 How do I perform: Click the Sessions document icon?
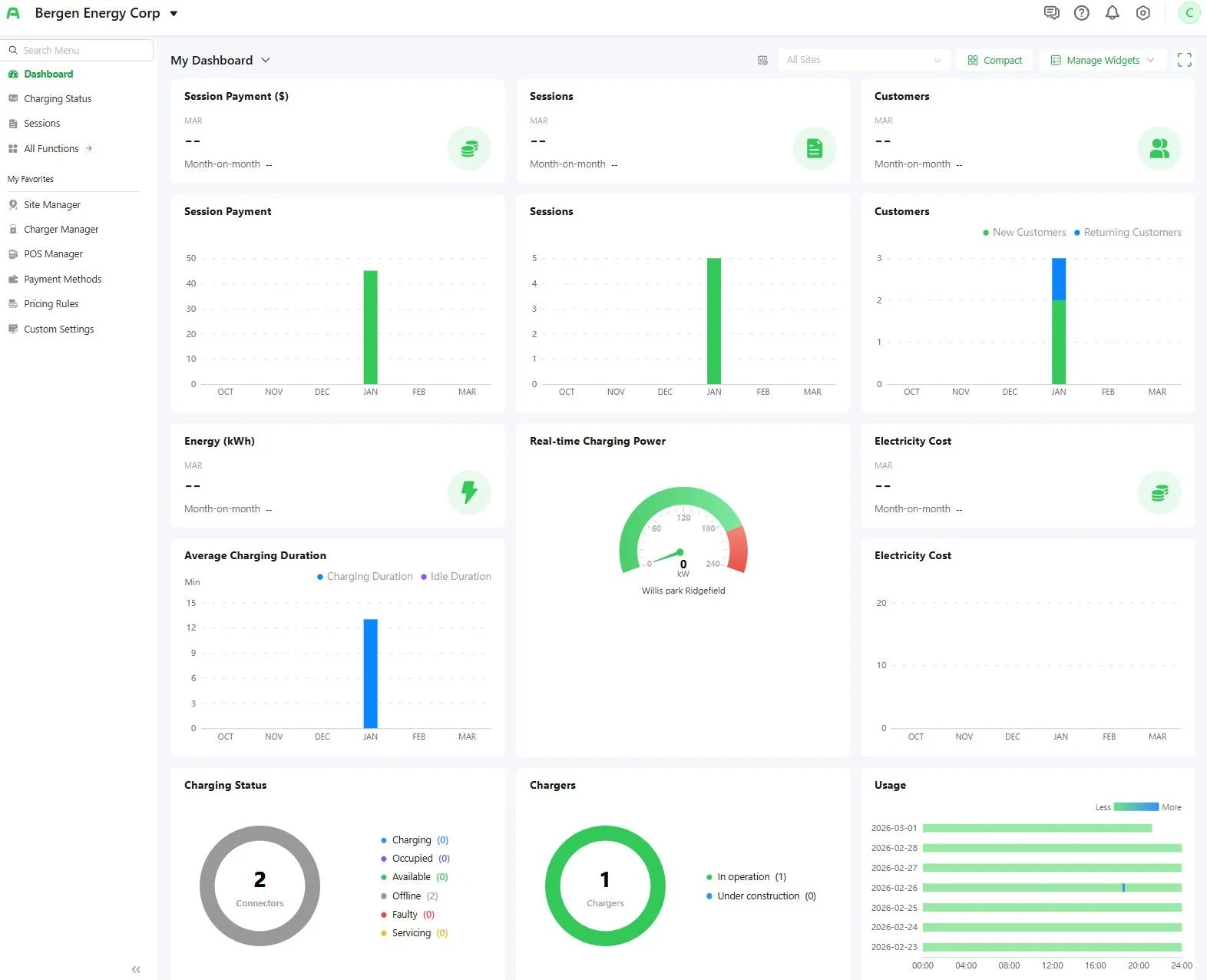(x=815, y=148)
